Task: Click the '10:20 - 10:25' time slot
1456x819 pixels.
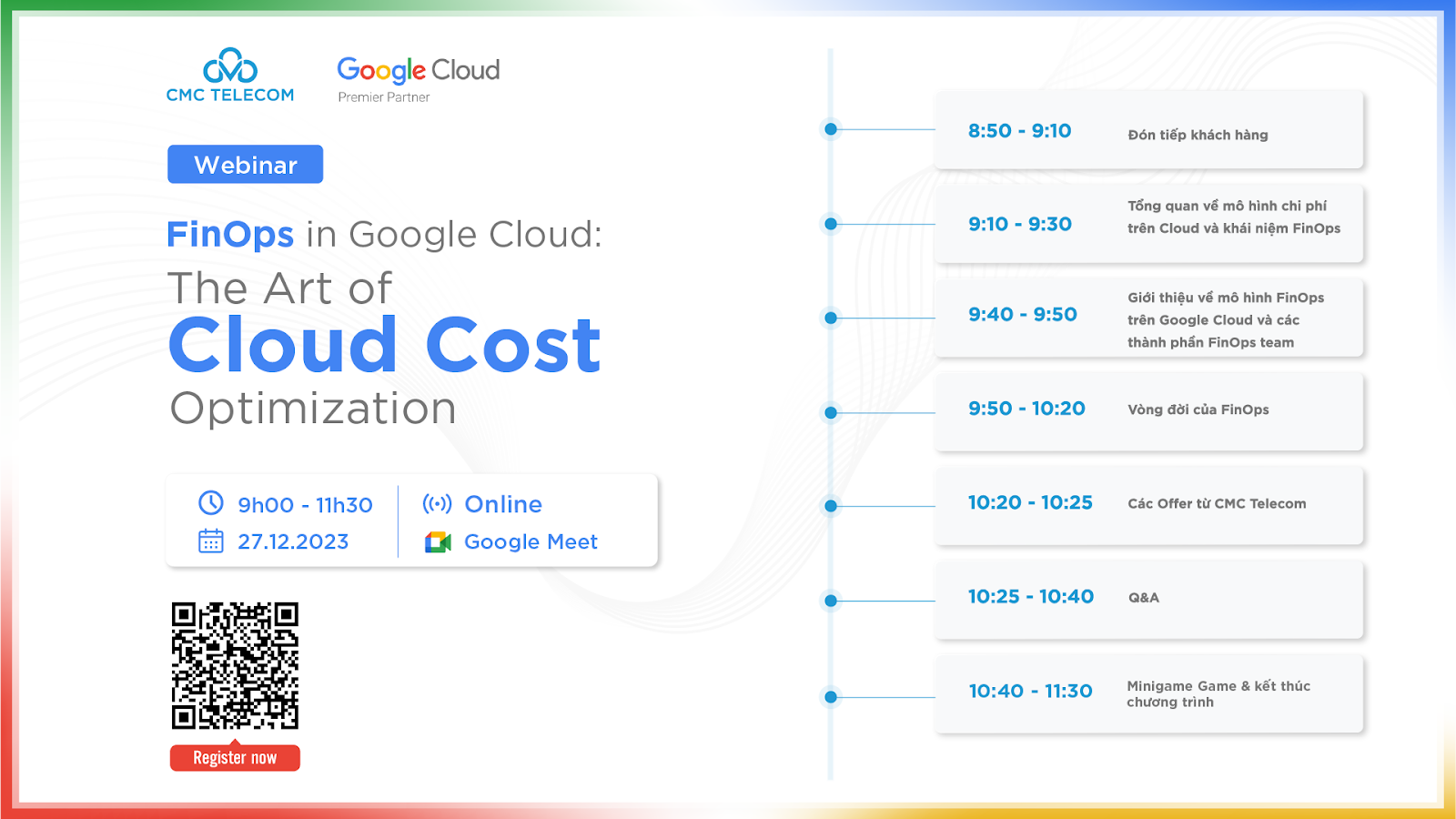Action: [1030, 502]
